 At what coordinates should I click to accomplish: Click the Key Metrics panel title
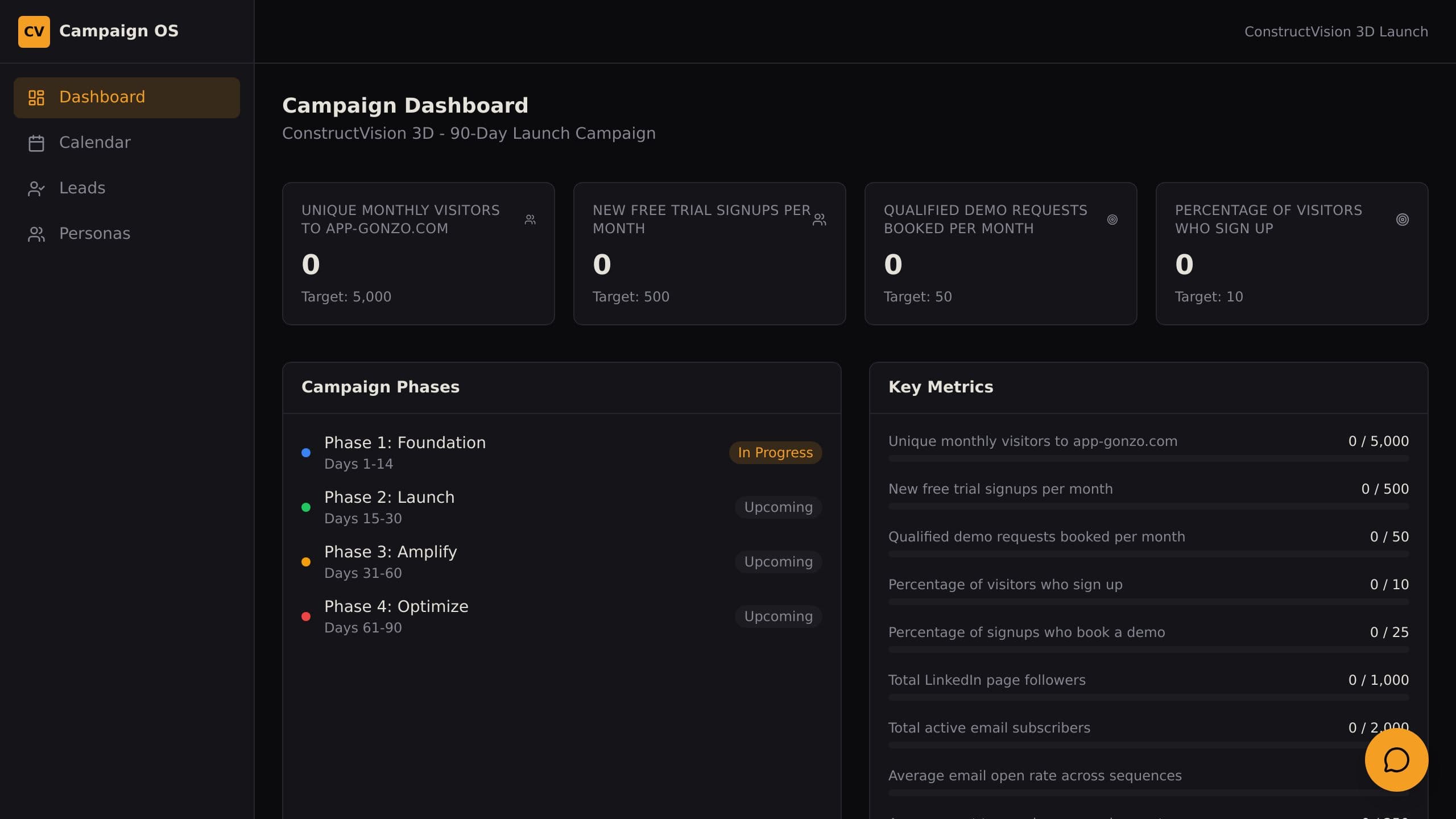click(x=941, y=387)
